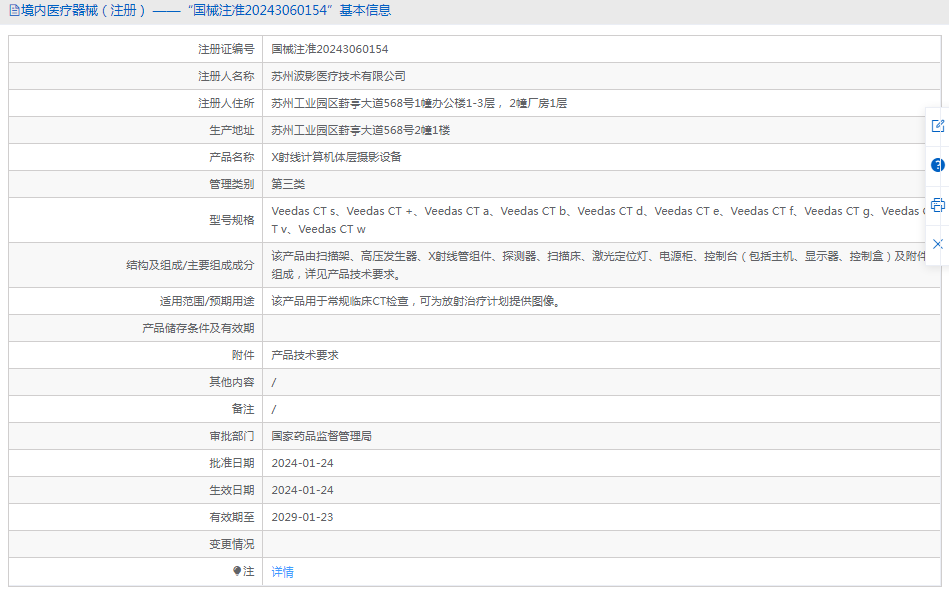This screenshot has height=596, width=949.
Task: Click the Veedas CT model specifications text
Action: 599,220
